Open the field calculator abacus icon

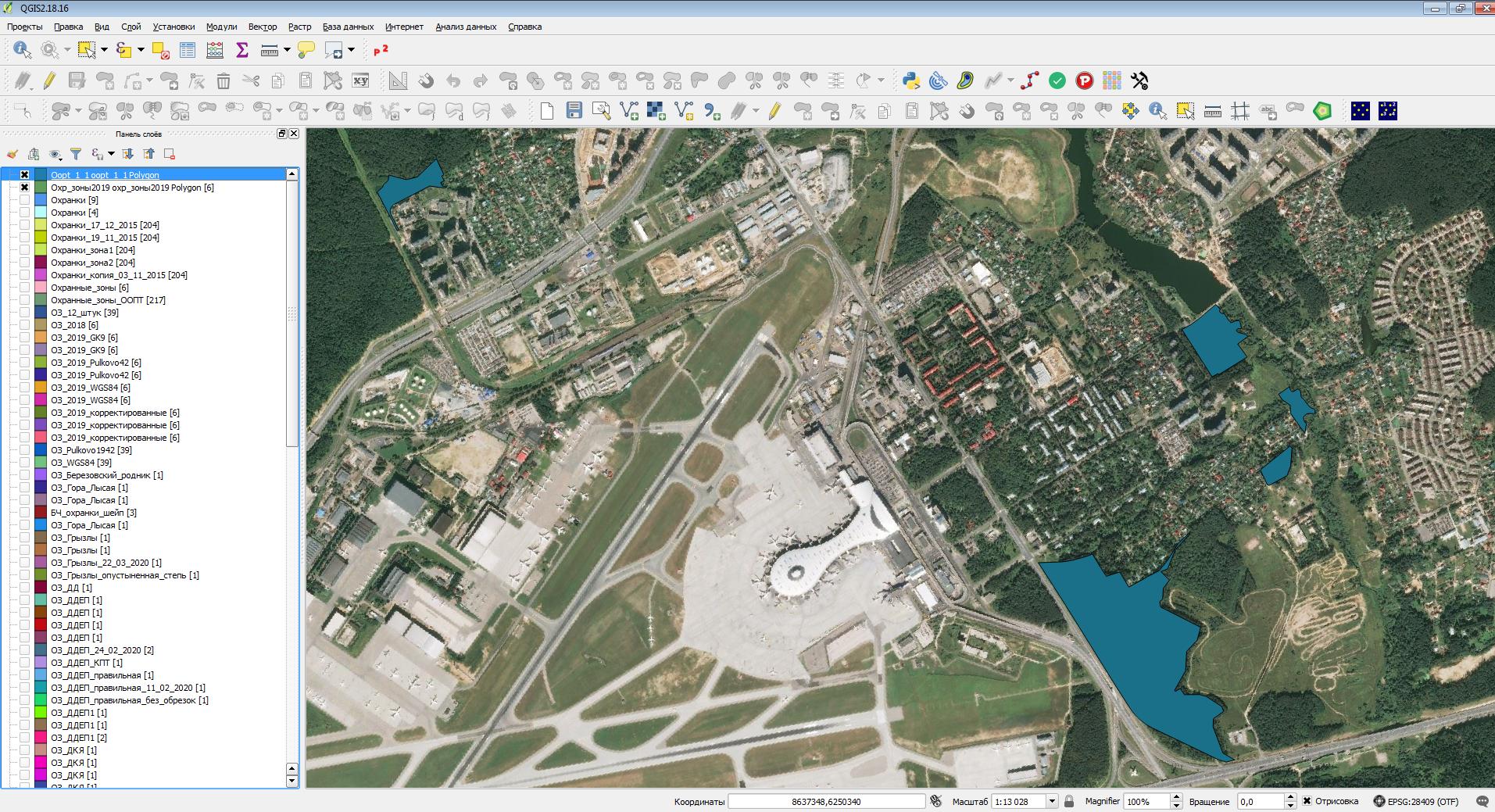[x=215, y=50]
